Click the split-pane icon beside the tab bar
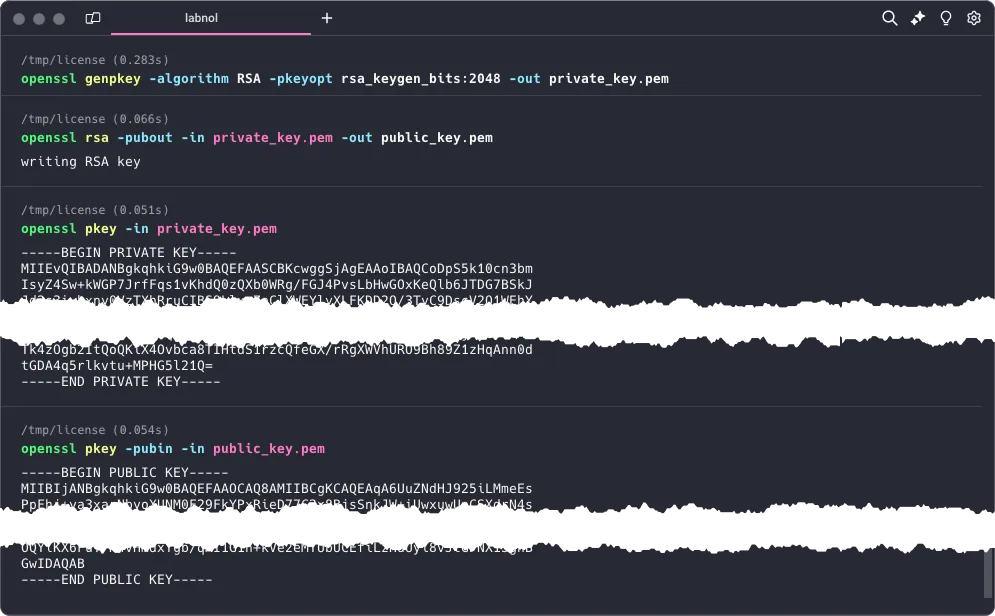This screenshot has width=995, height=616. click(93, 18)
